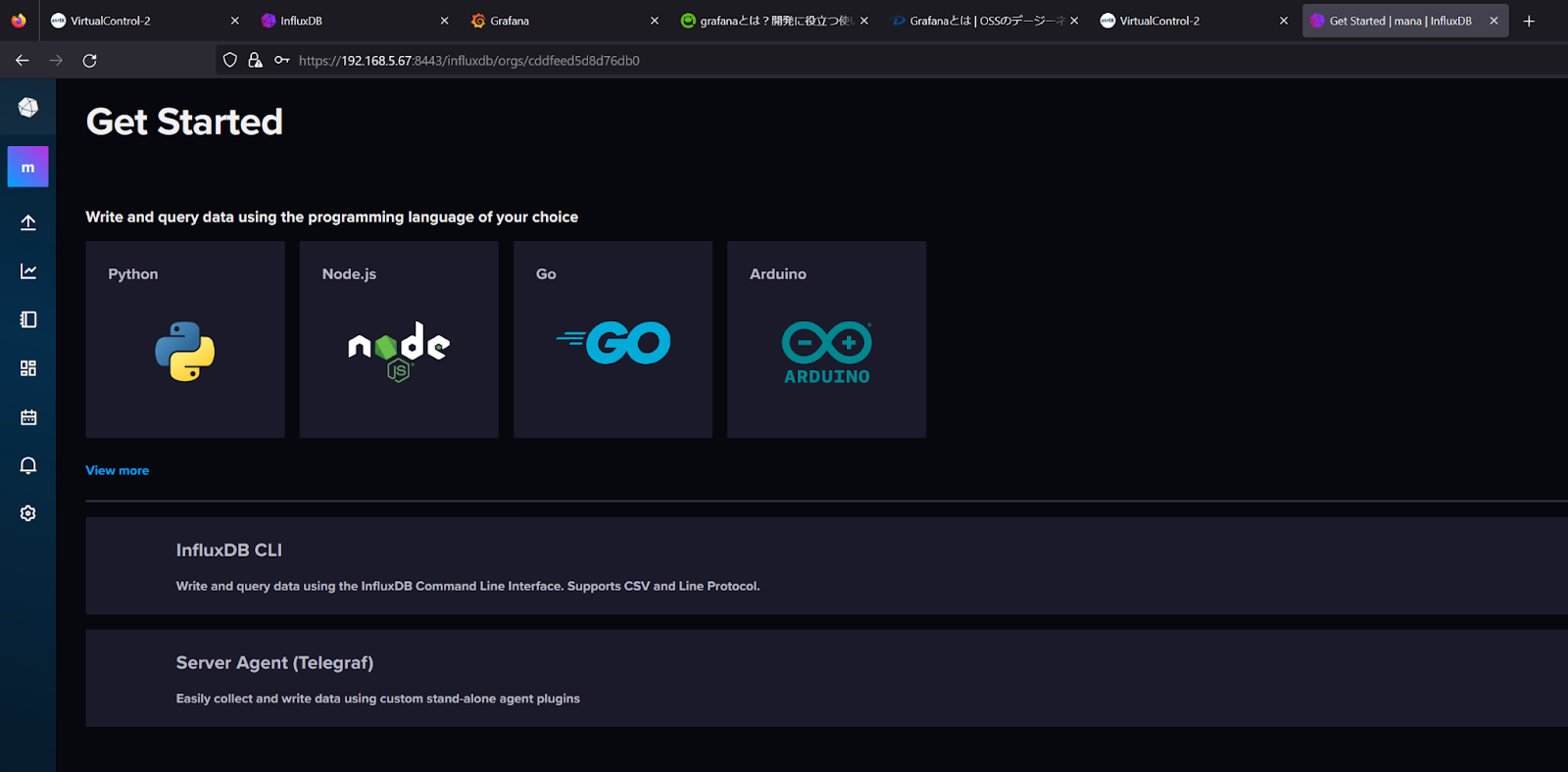Open the Dashboards grid icon
1568x772 pixels.
pyautogui.click(x=28, y=368)
